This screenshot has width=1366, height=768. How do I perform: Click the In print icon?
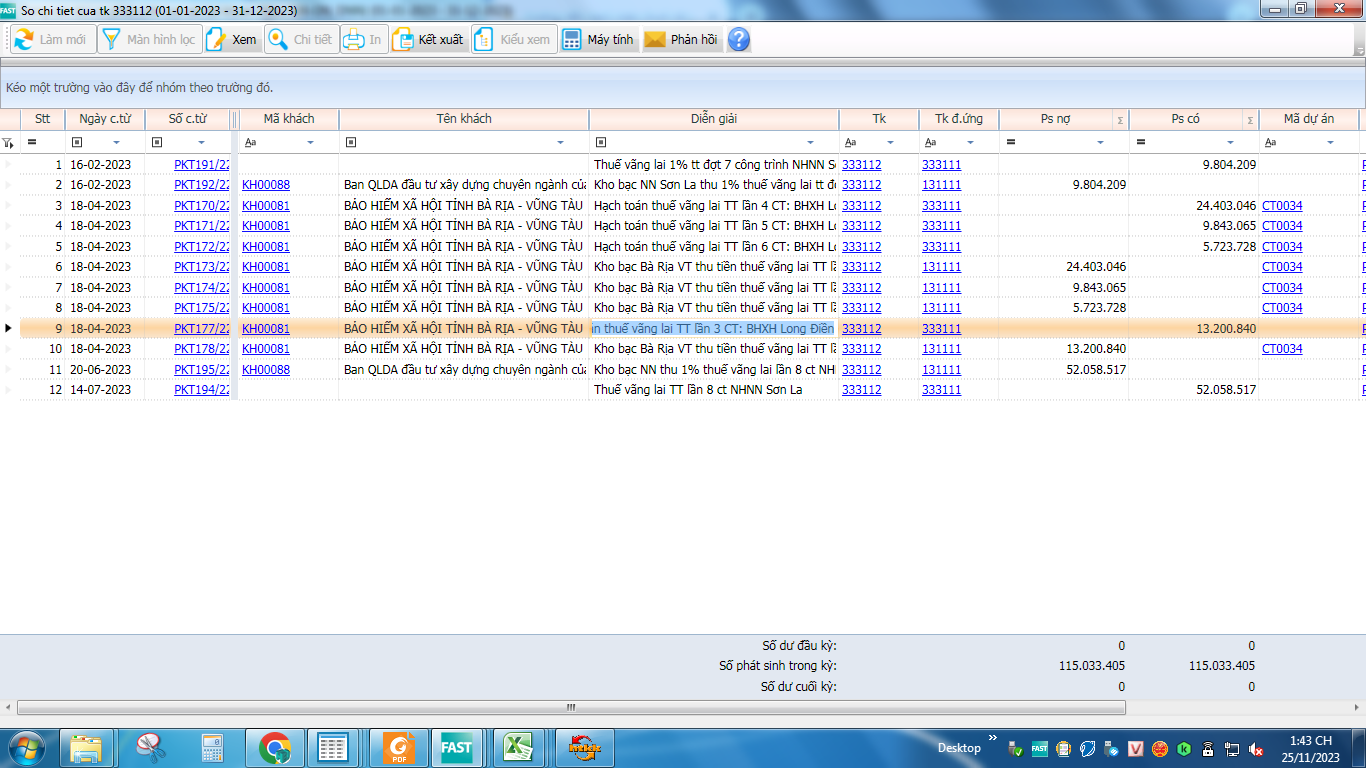(355, 40)
